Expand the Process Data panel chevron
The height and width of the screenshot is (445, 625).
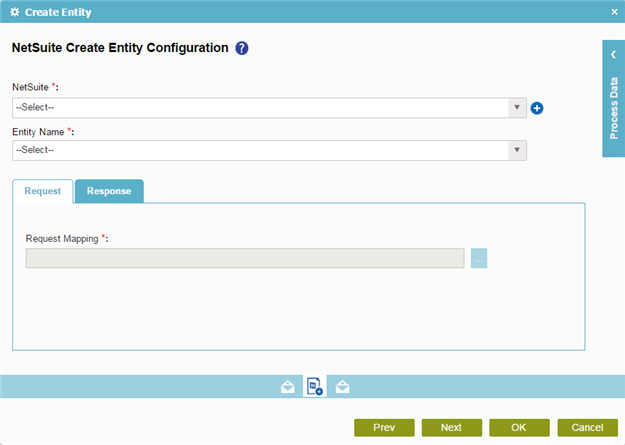(613, 55)
